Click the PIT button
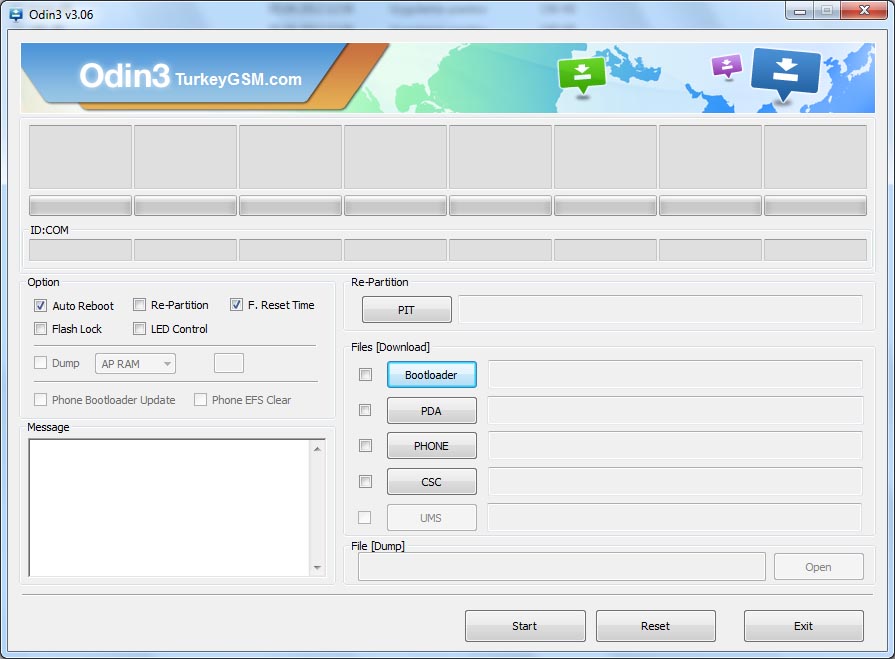Screen dimensions: 895x659 pos(406,310)
